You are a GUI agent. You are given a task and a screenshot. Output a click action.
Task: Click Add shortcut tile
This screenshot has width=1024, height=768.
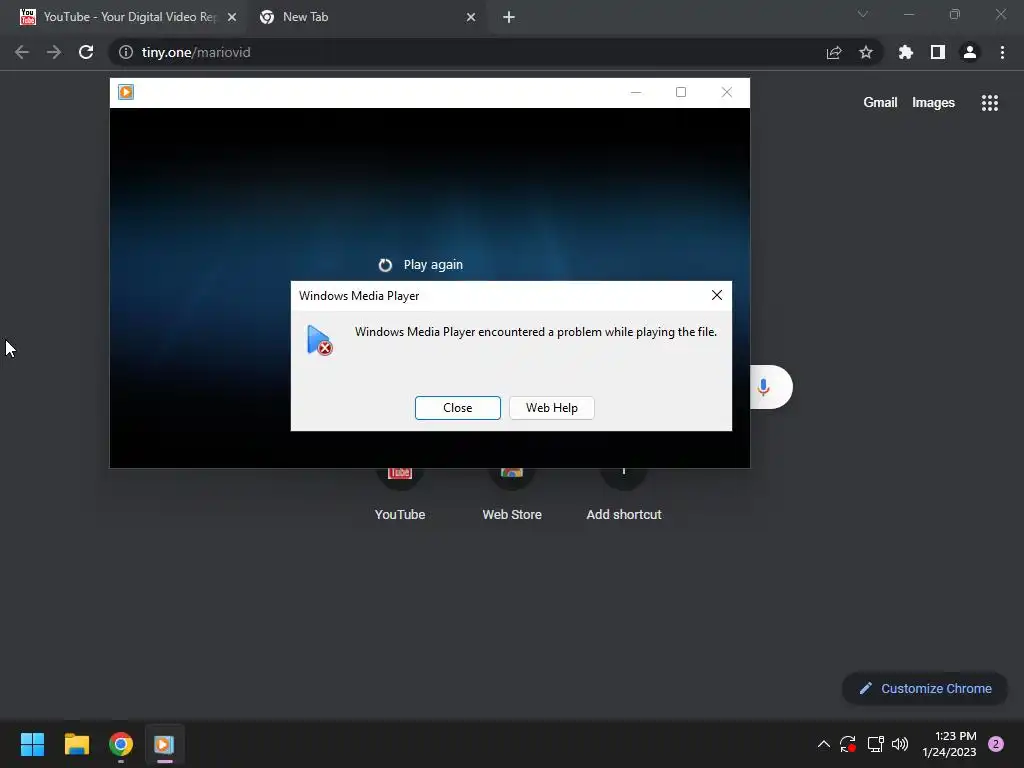point(624,494)
